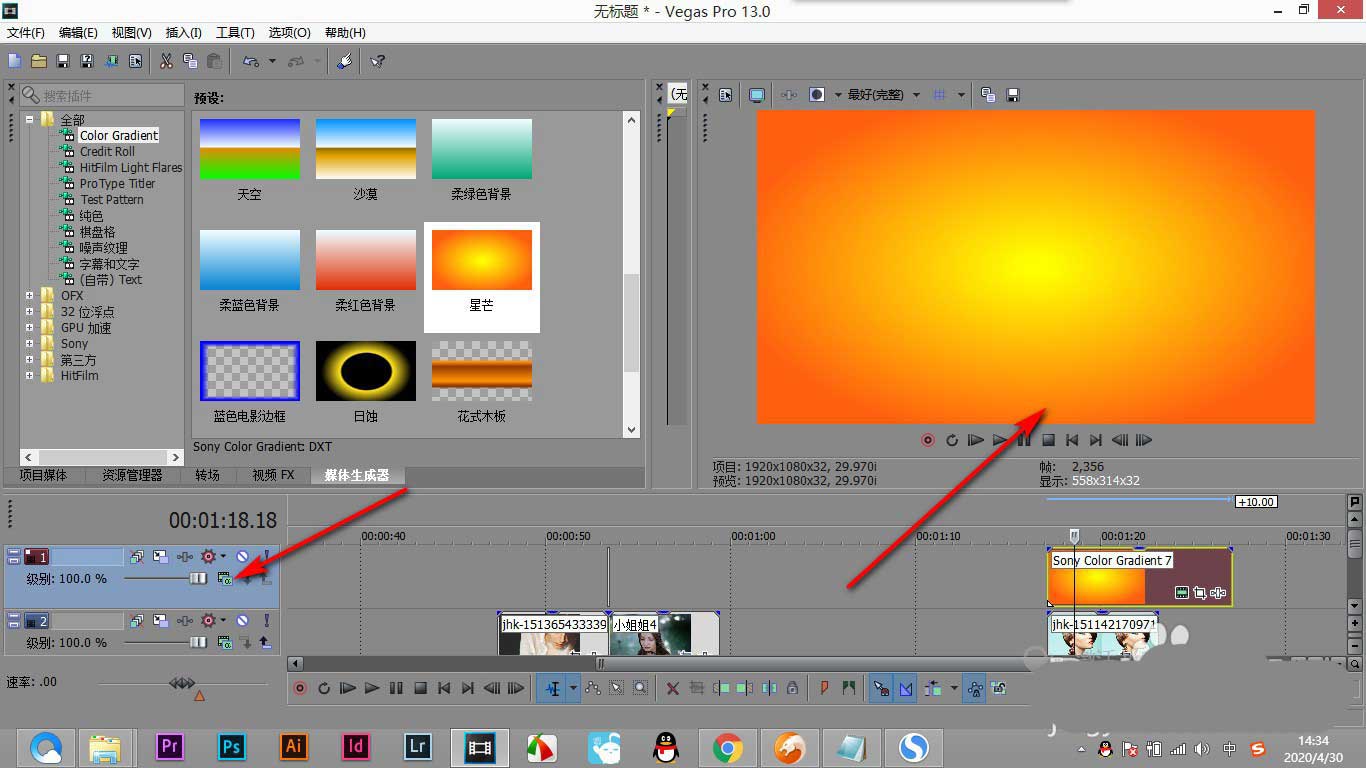Click the open folder toolbar icon
This screenshot has height=768, width=1366.
click(x=39, y=61)
